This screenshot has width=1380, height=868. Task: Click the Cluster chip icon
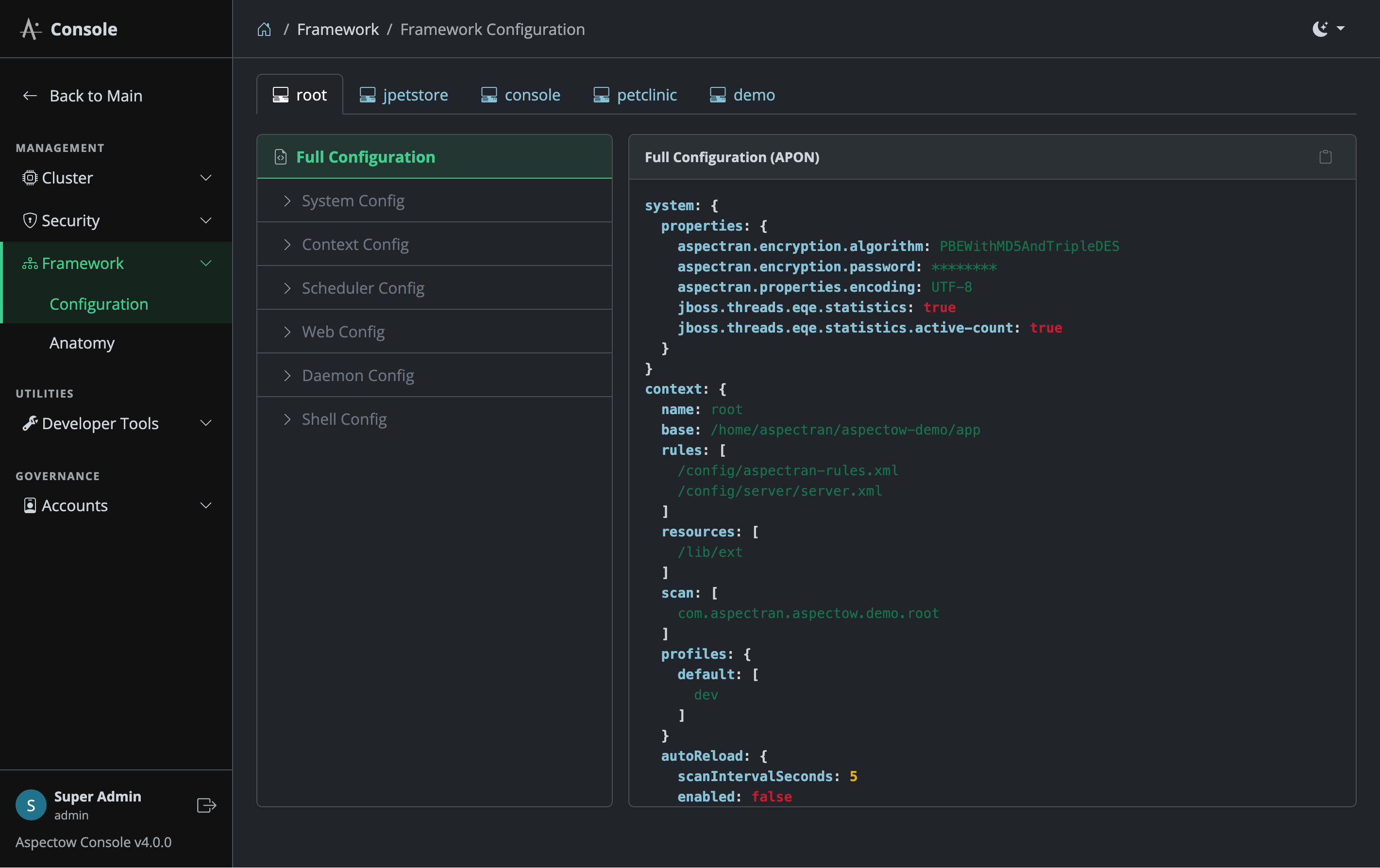[30, 178]
